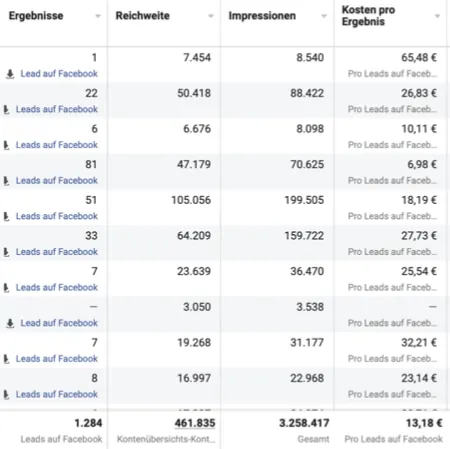Screen dimensions: 450x449
Task: Select the impressions value 199.505
Action: point(304,200)
